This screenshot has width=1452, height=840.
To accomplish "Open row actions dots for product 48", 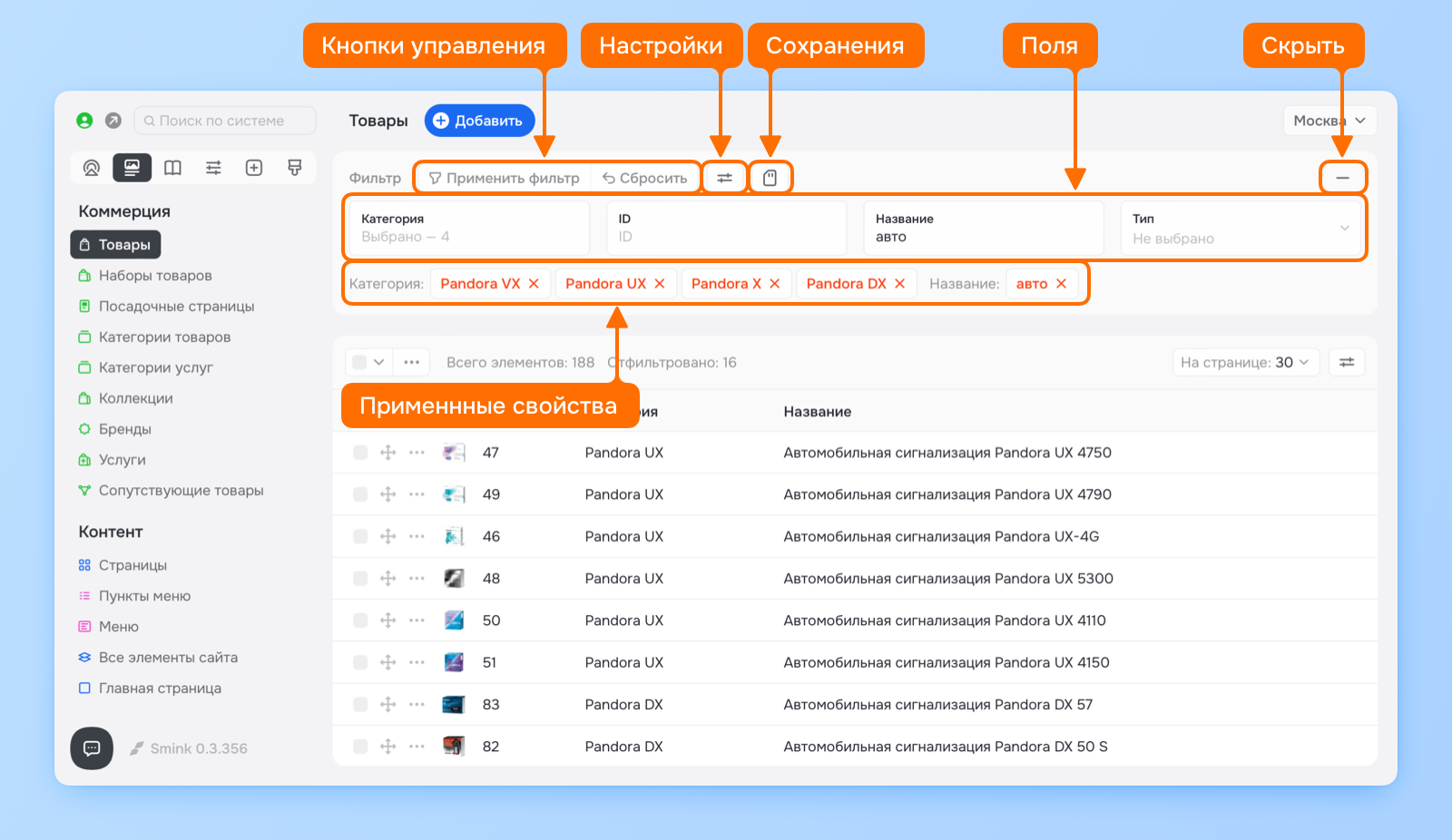I will tap(417, 579).
